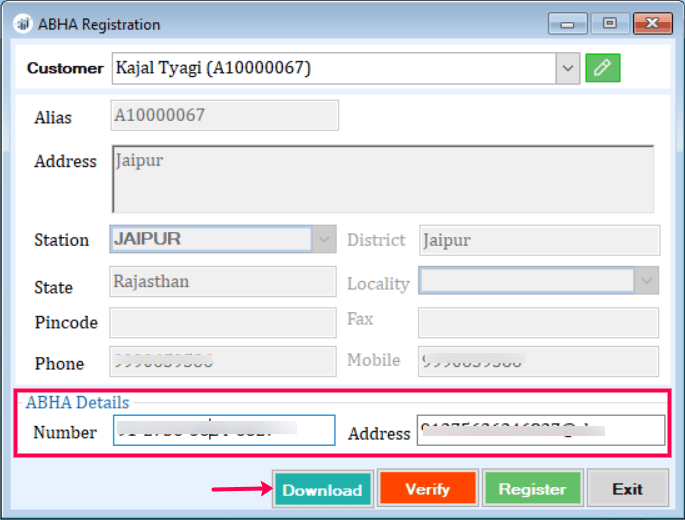
Task: Click the Mobile label
Action: 374,360
